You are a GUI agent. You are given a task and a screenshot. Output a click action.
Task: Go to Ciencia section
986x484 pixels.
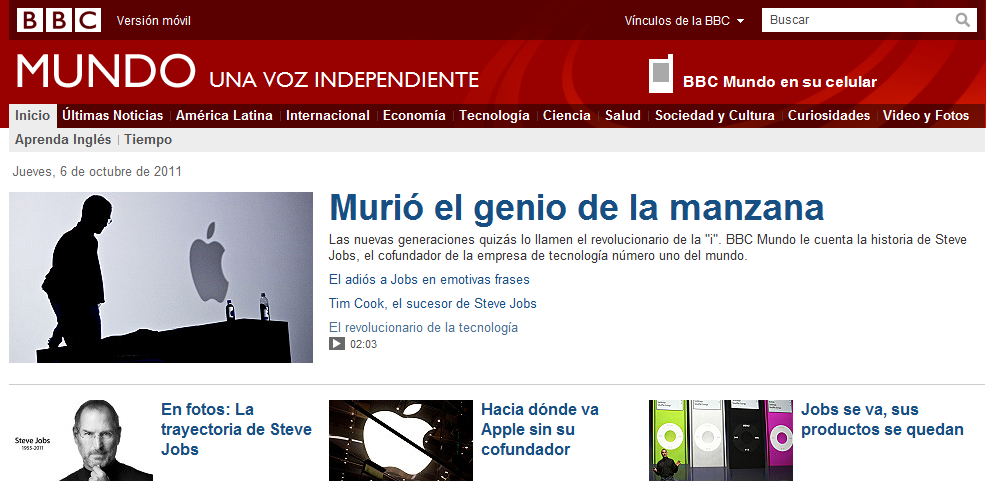tap(567, 116)
